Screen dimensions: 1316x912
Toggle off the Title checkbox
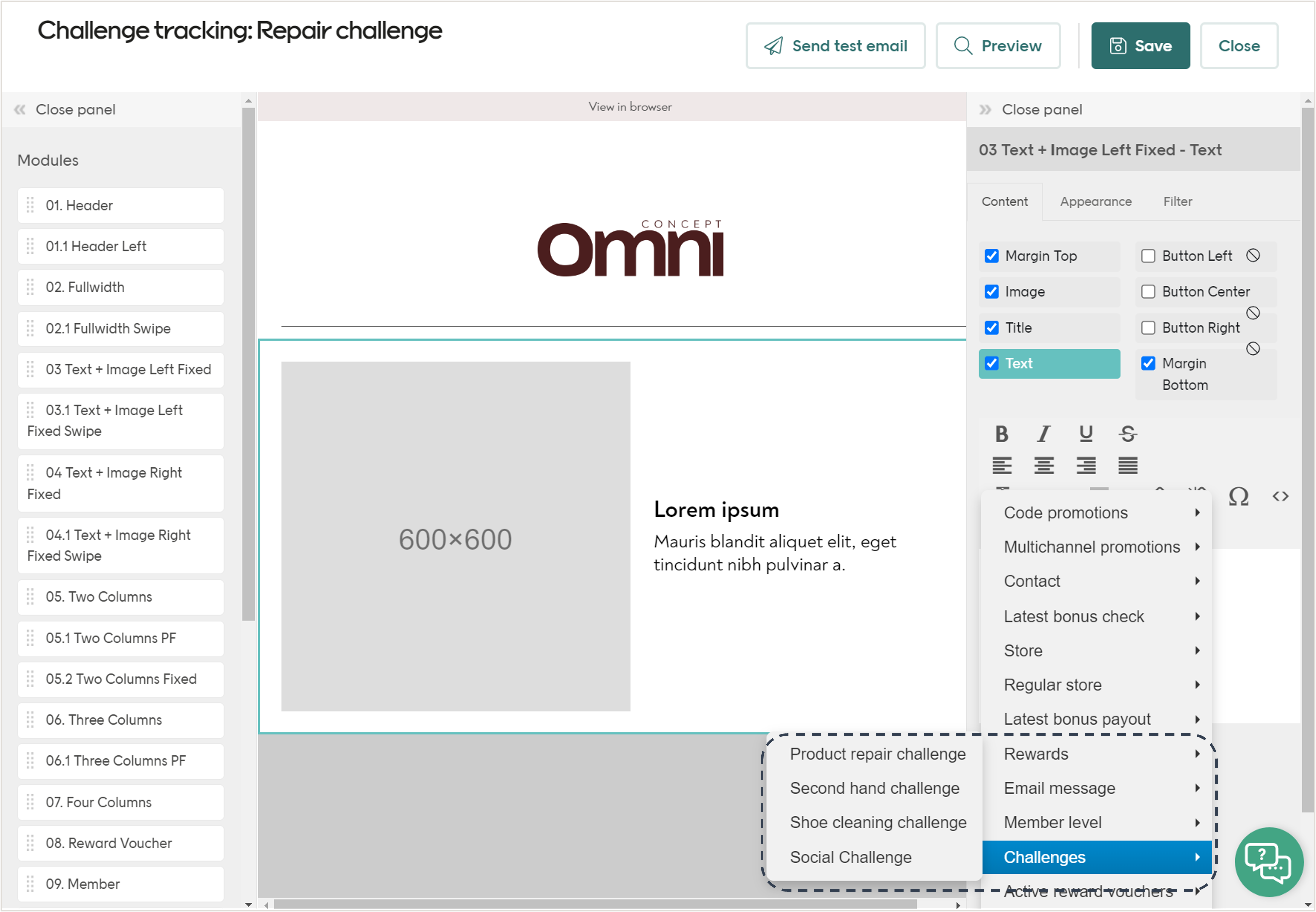992,328
